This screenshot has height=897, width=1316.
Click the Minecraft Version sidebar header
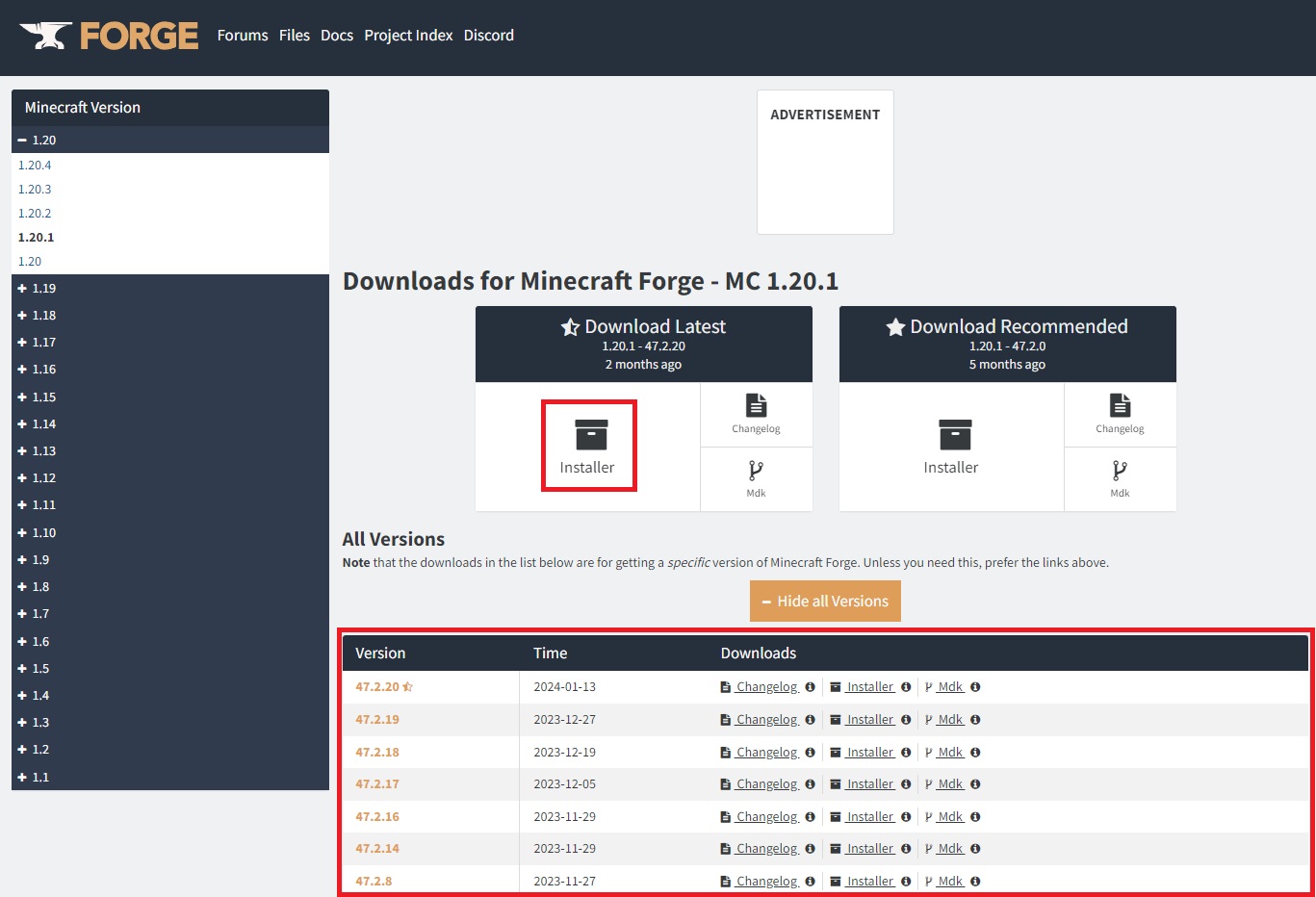[x=170, y=108]
